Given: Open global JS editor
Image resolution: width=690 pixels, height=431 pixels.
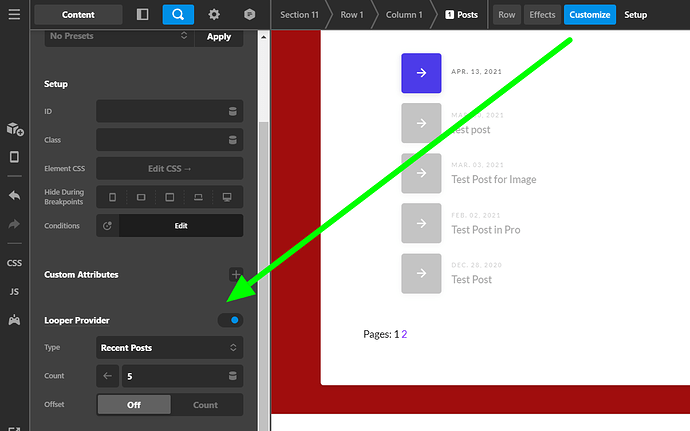Looking at the screenshot, I should tap(14, 291).
